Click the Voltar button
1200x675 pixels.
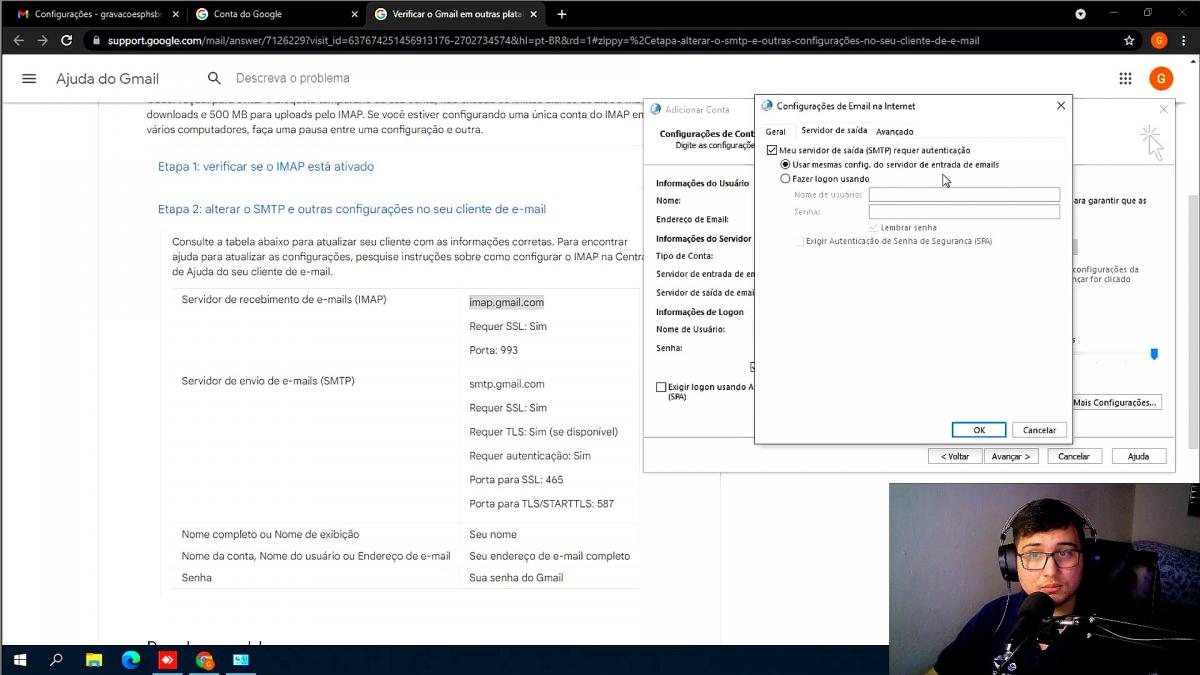click(x=954, y=456)
